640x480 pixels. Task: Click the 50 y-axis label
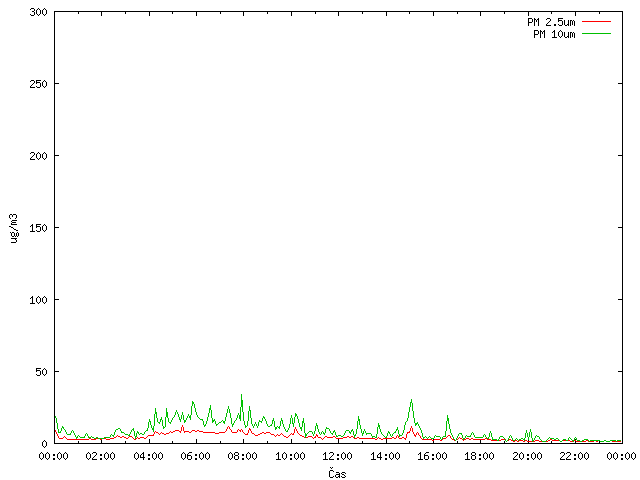(x=41, y=372)
